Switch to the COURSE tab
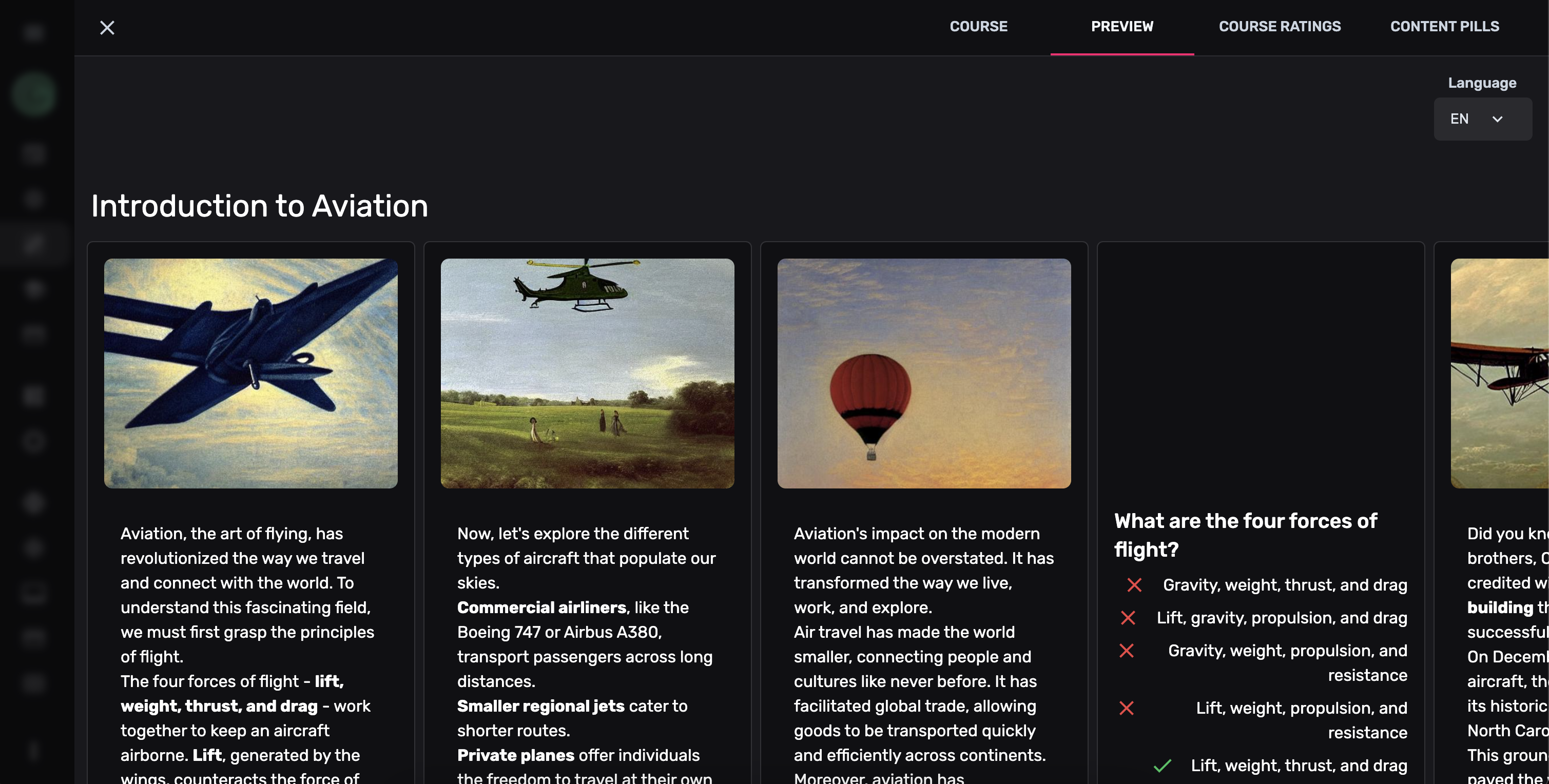 (978, 27)
